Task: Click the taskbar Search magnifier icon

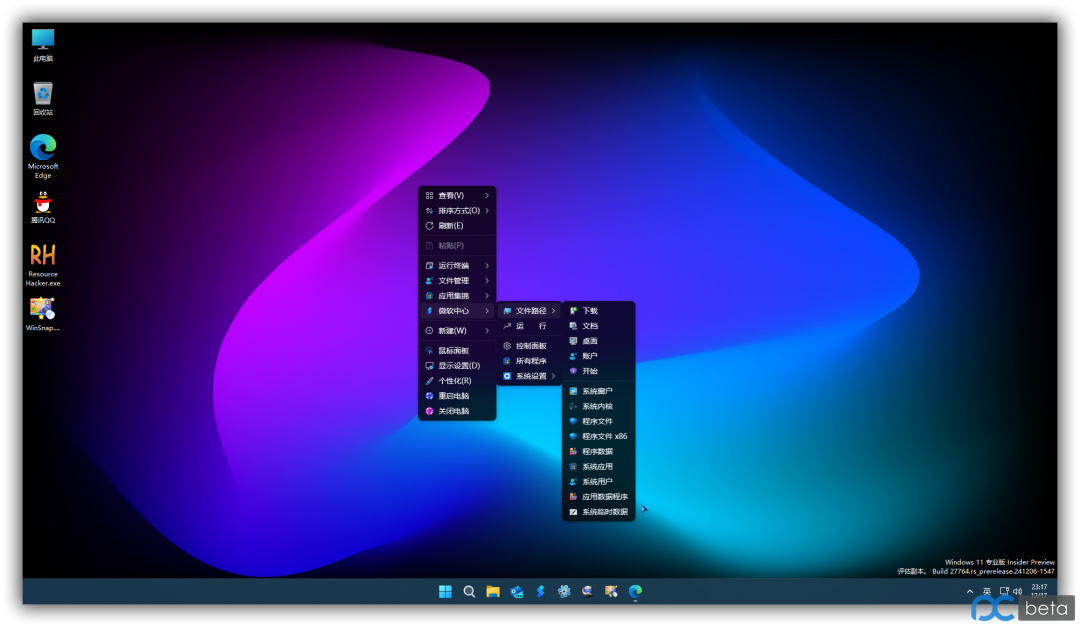Action: click(x=469, y=592)
